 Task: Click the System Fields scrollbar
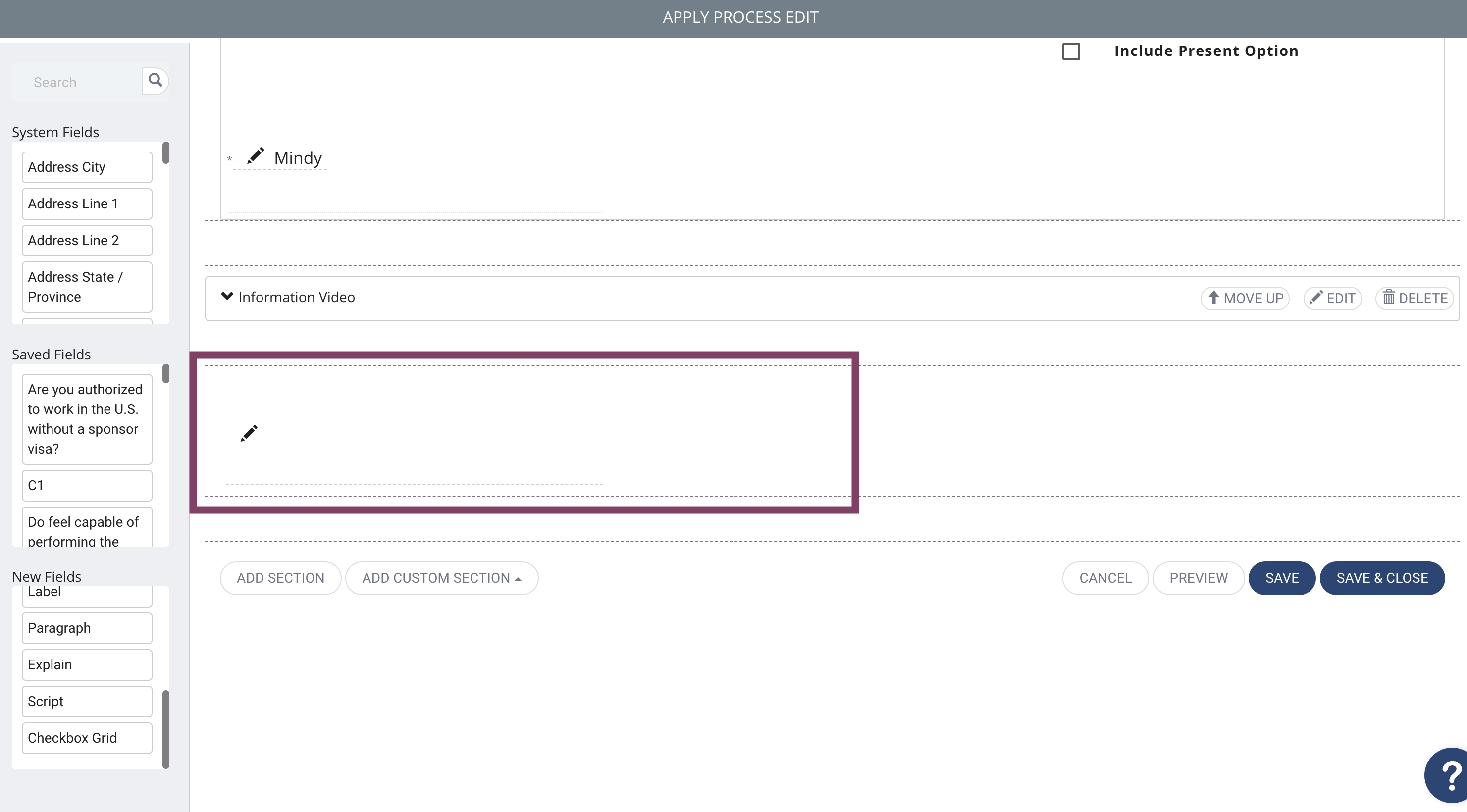166,152
